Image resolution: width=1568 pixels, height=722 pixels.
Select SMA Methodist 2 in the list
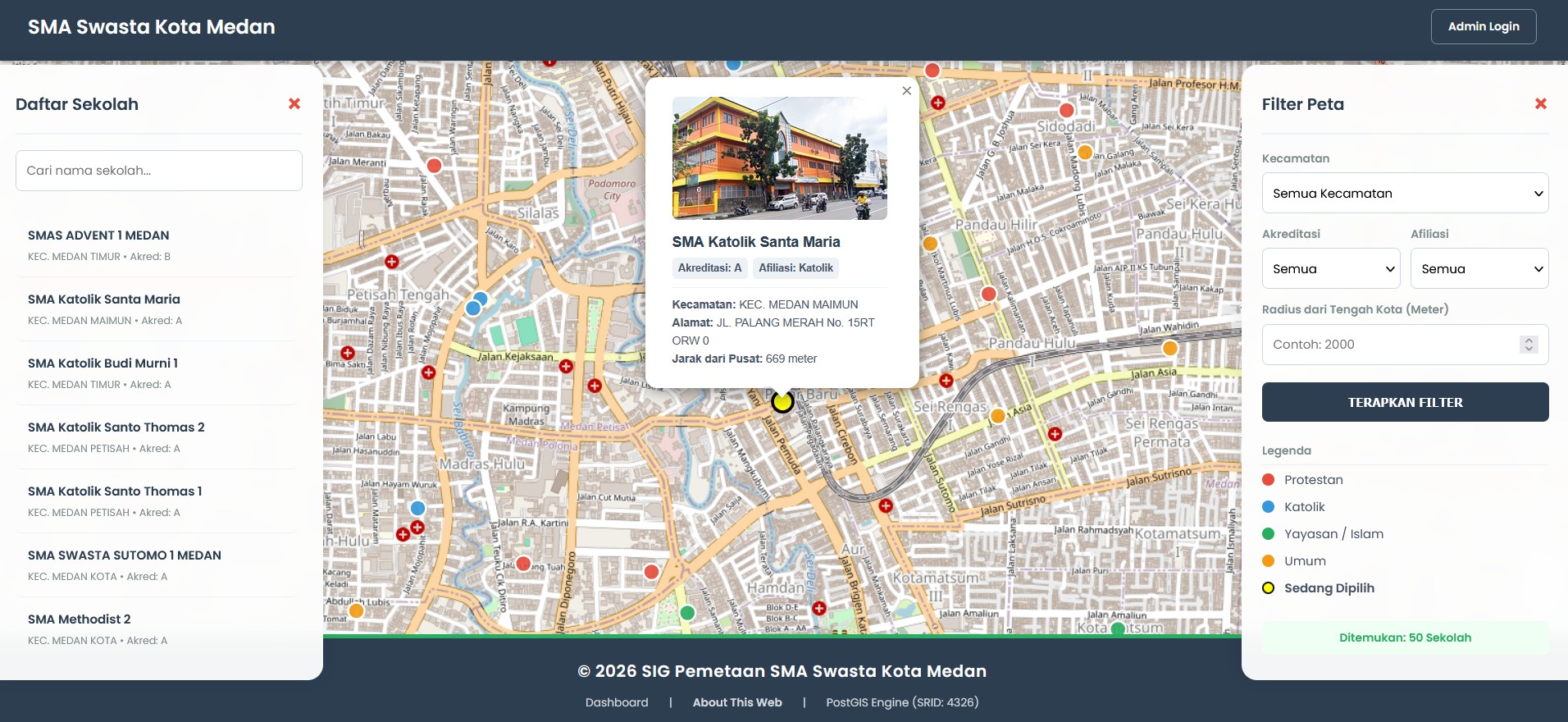(x=156, y=629)
